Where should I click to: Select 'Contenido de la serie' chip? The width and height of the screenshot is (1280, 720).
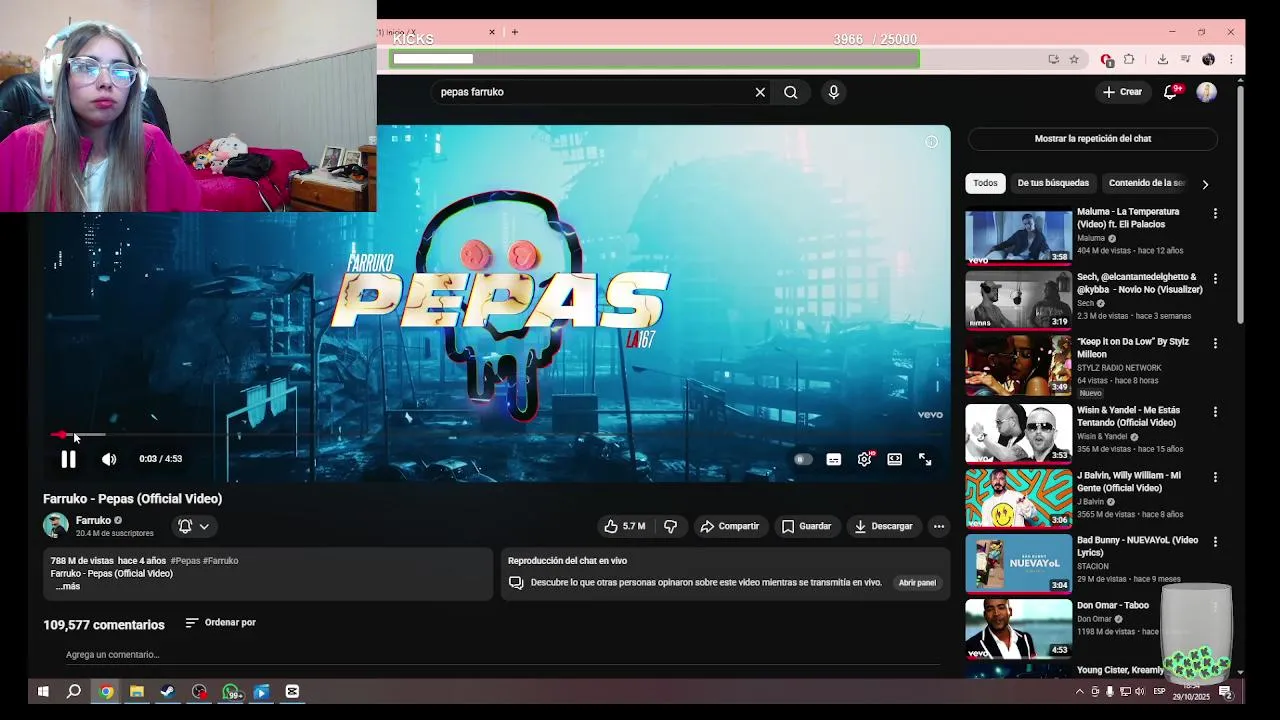coord(1146,183)
